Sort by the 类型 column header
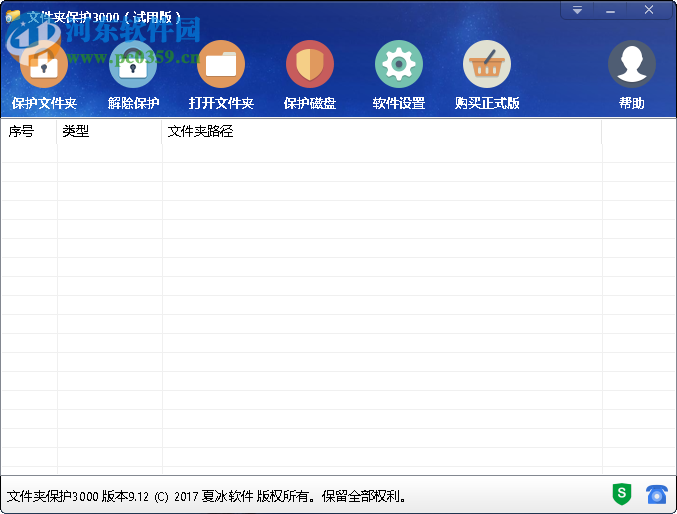Screen dimensions: 677x514 (109, 131)
